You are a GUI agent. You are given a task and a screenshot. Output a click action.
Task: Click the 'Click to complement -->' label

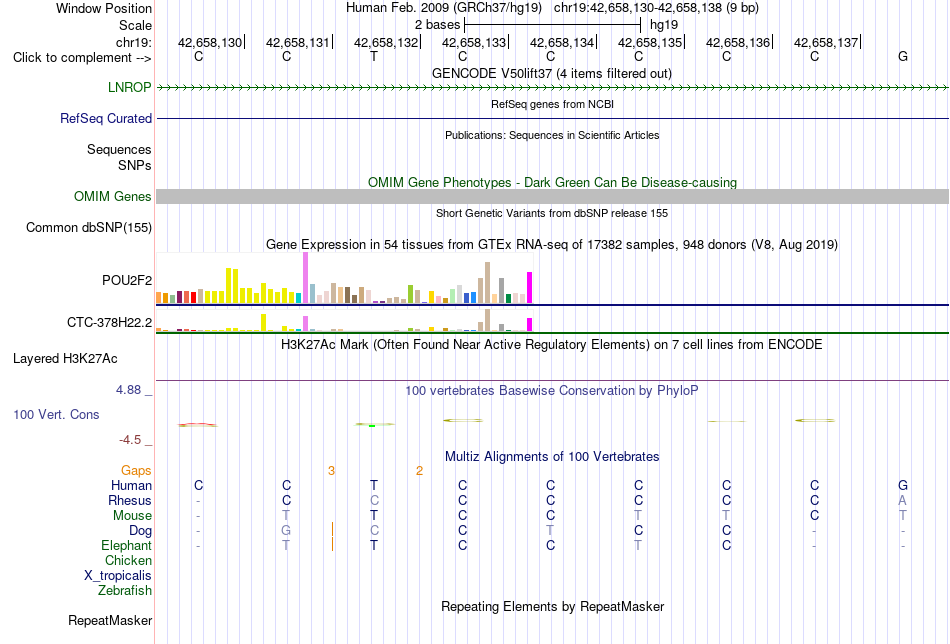click(82, 58)
